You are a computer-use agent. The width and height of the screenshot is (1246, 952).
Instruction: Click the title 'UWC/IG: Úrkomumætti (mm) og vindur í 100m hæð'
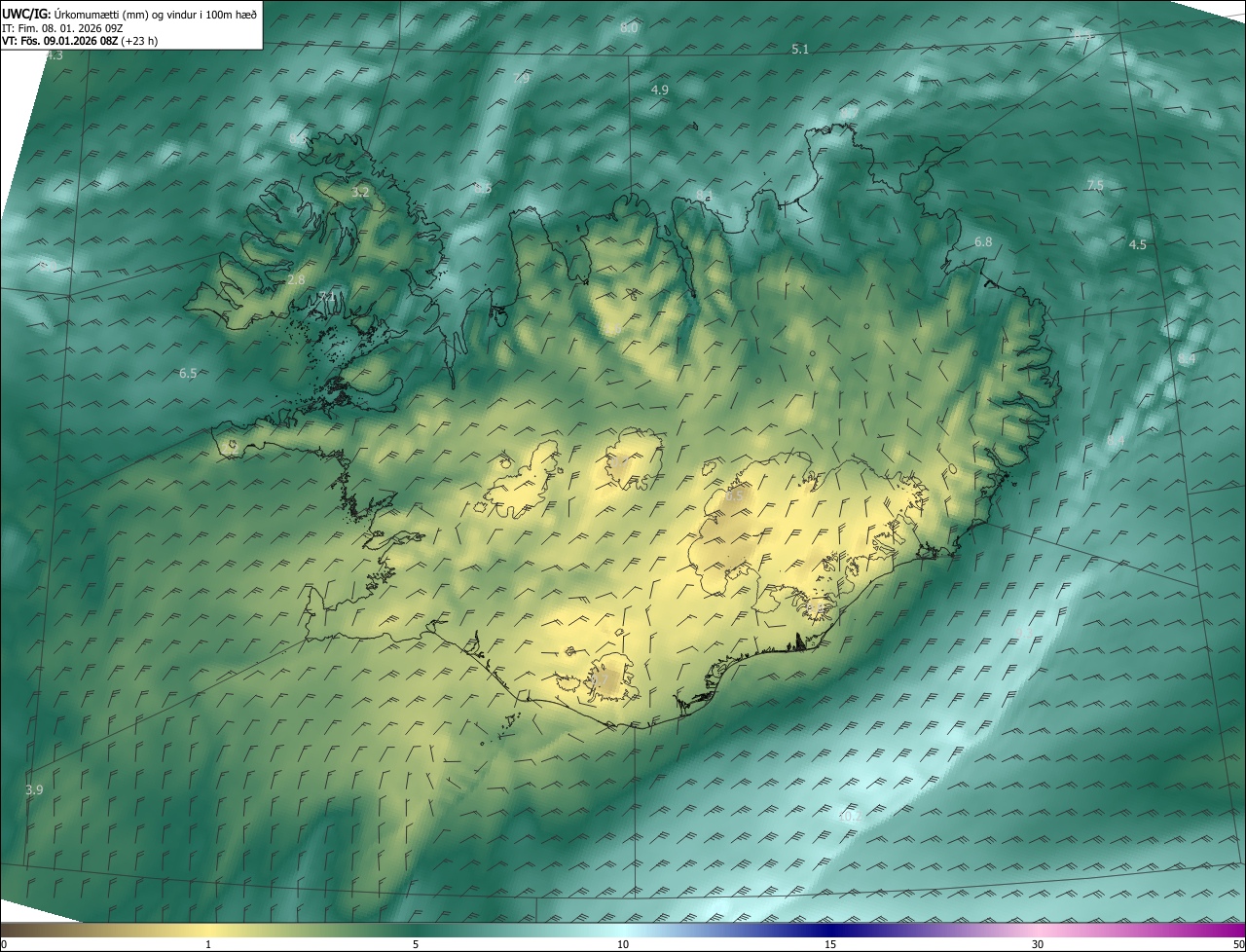pos(130,14)
